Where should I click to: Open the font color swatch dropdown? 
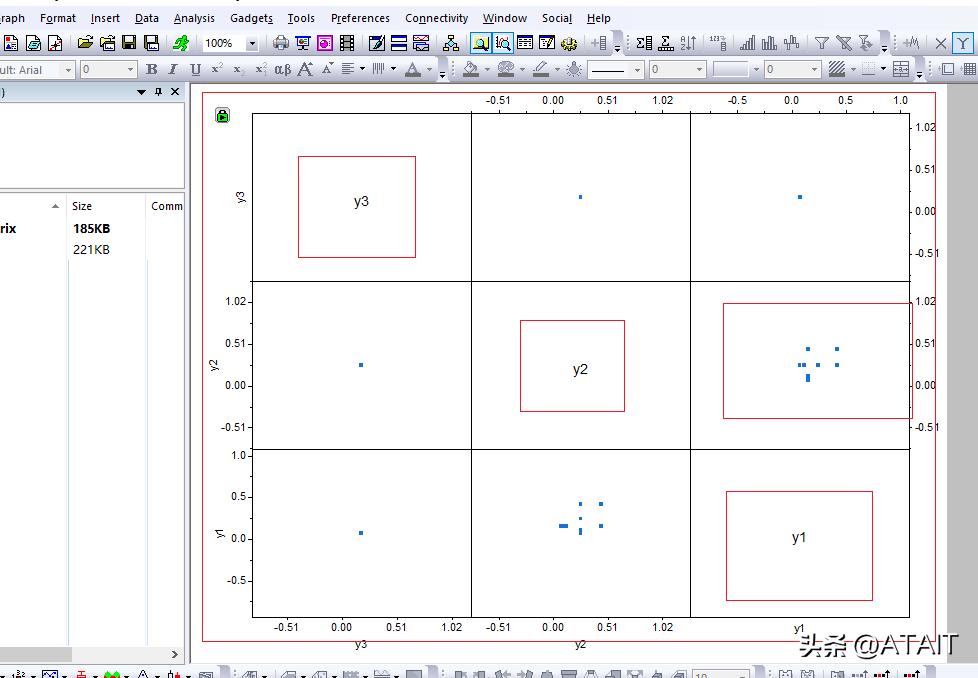428,69
